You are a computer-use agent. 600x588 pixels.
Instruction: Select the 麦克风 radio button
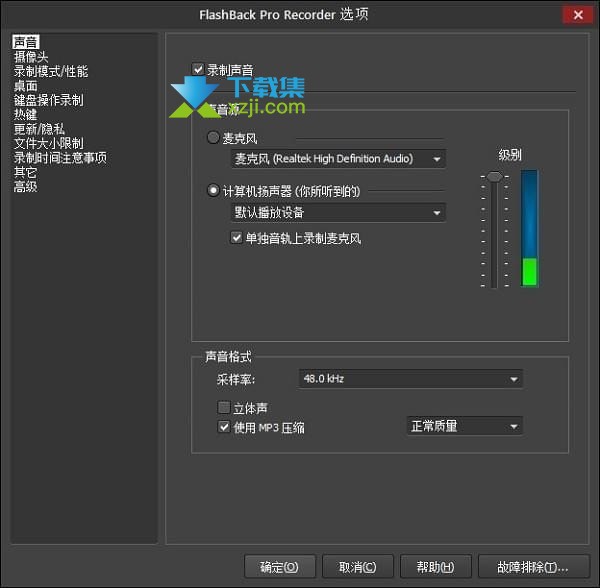tap(213, 137)
